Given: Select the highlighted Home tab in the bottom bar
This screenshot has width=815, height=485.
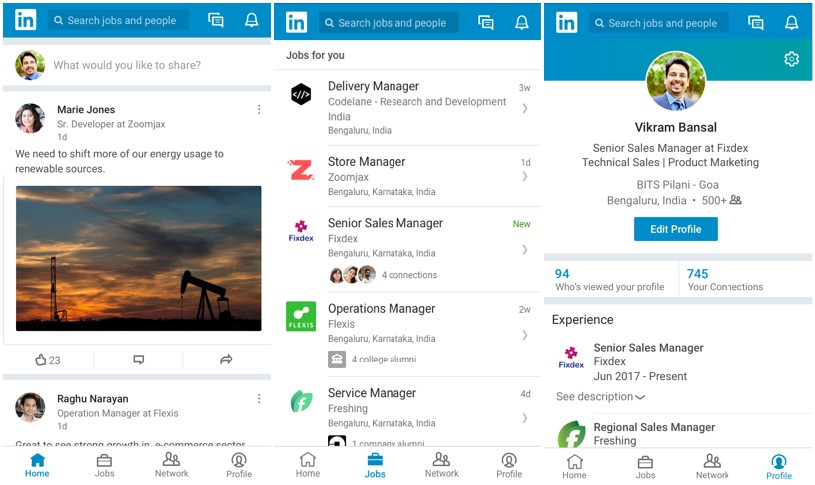Looking at the screenshot, I should click(37, 465).
